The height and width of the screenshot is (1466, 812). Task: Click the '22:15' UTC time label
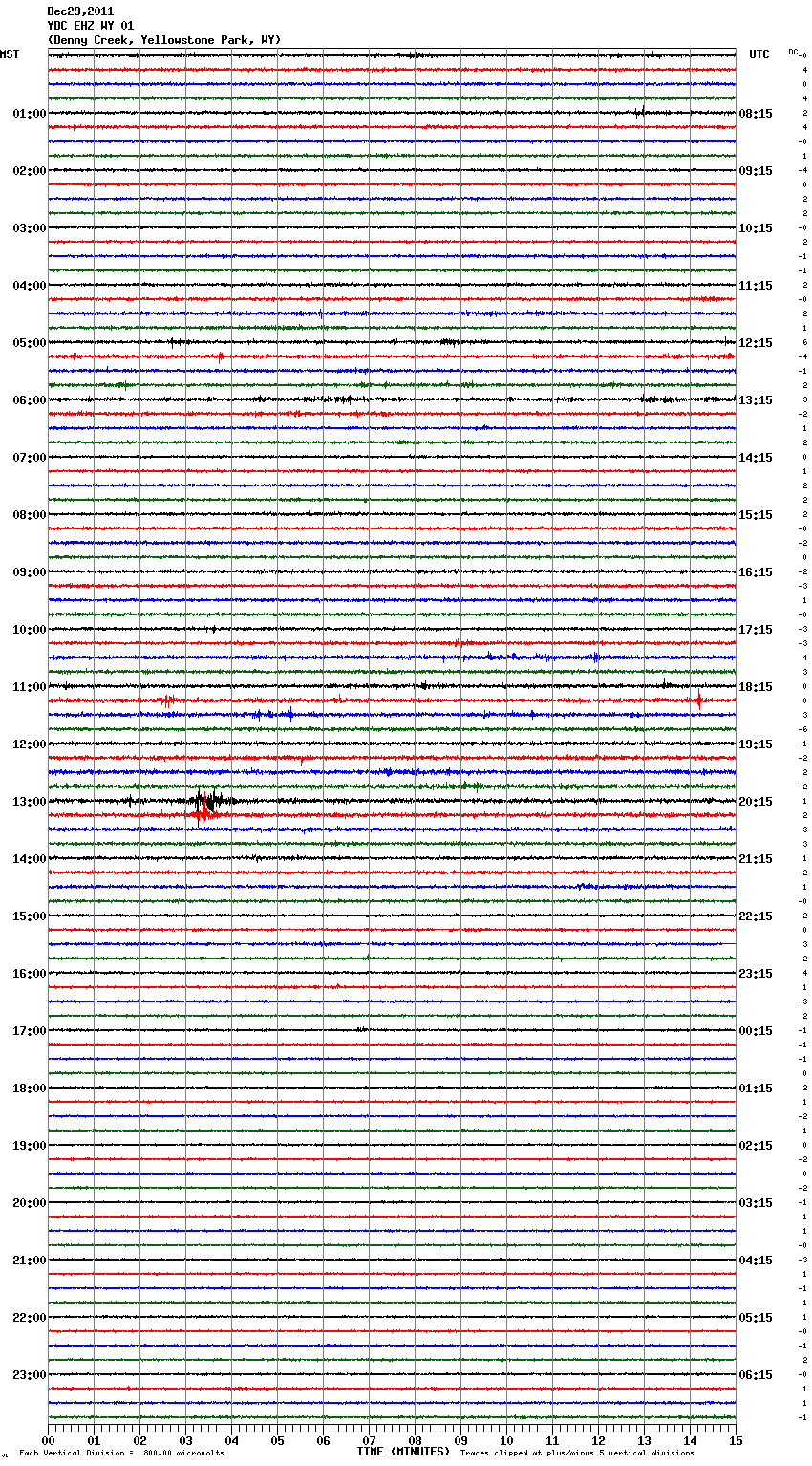click(x=756, y=916)
